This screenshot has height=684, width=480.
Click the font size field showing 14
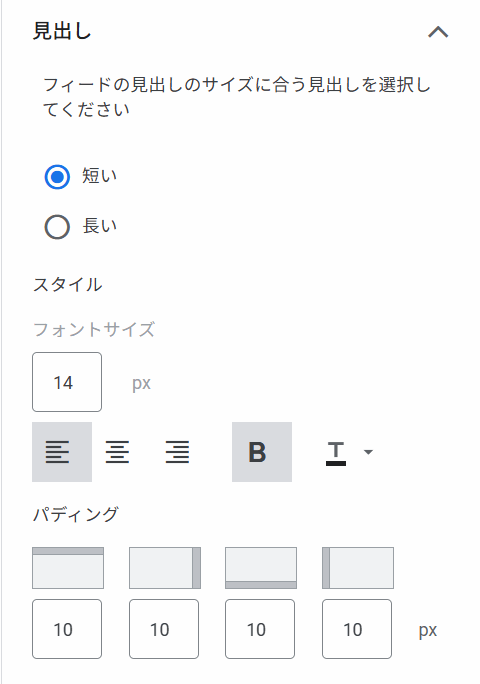pyautogui.click(x=67, y=382)
